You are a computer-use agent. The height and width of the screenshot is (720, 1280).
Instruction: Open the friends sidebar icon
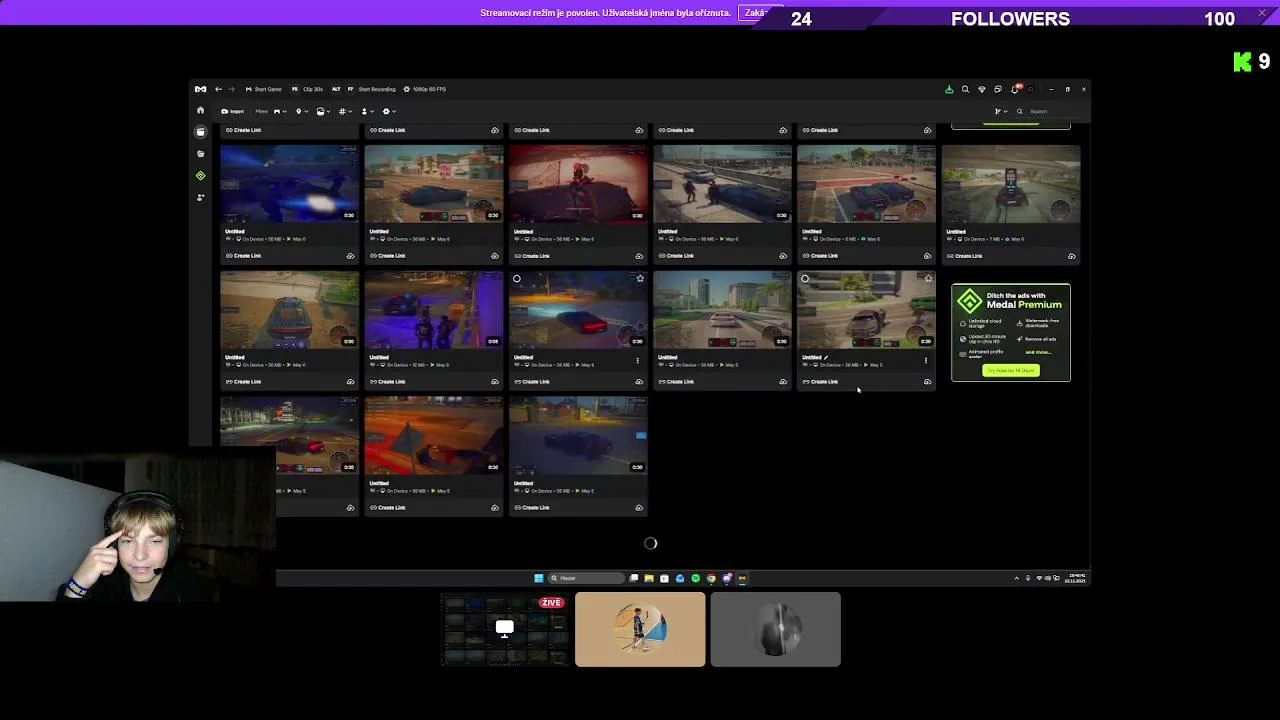(x=200, y=197)
